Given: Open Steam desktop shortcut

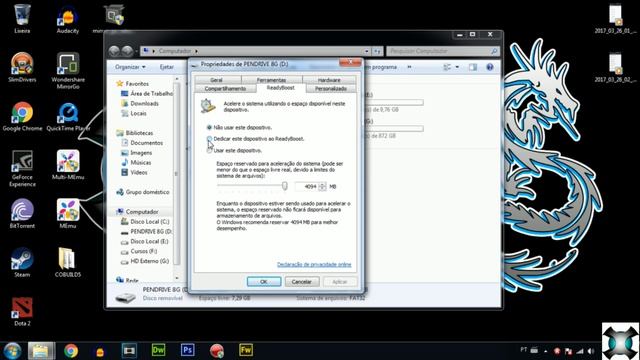Looking at the screenshot, I should (x=22, y=262).
